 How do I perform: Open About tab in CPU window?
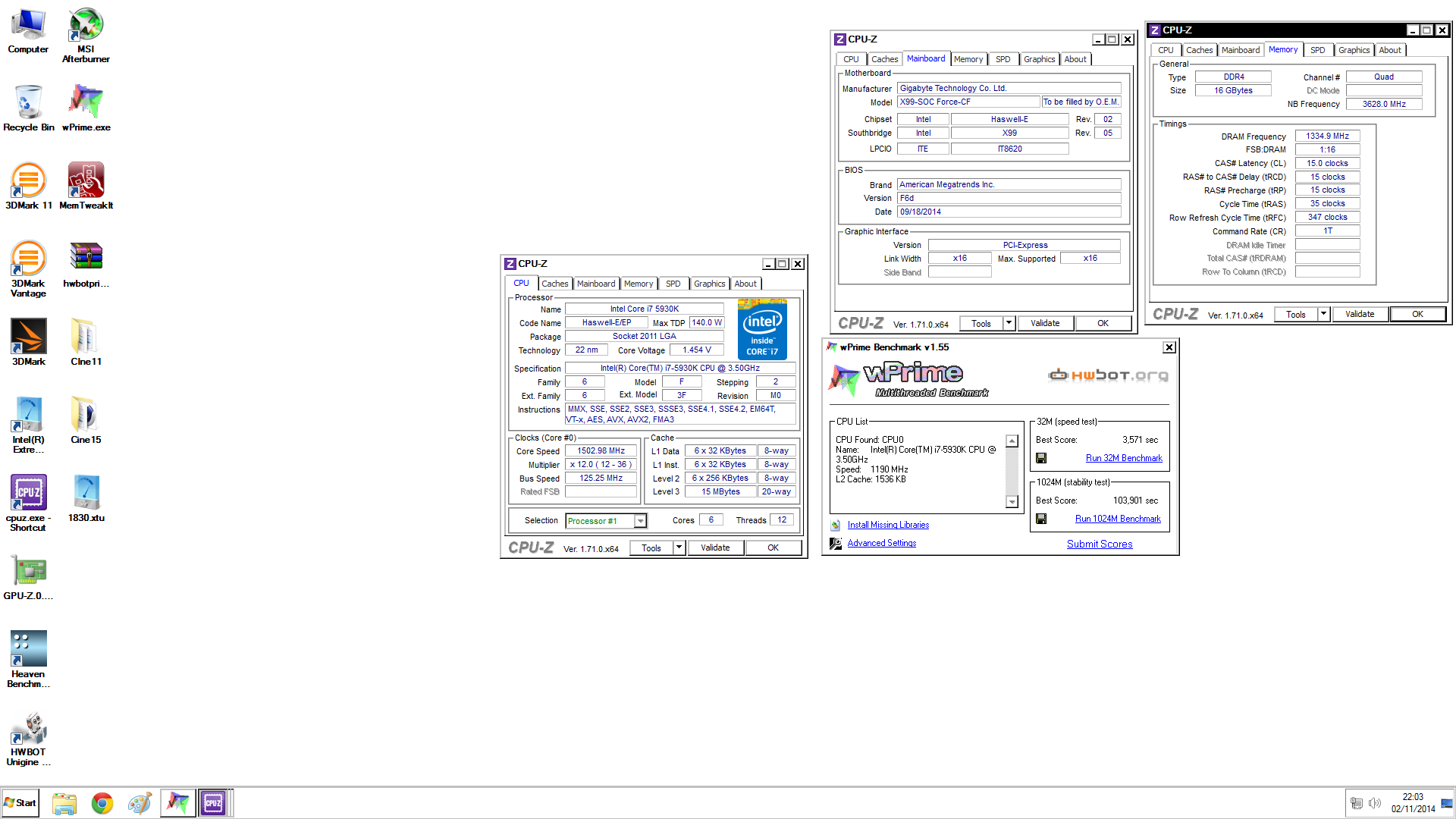click(745, 284)
